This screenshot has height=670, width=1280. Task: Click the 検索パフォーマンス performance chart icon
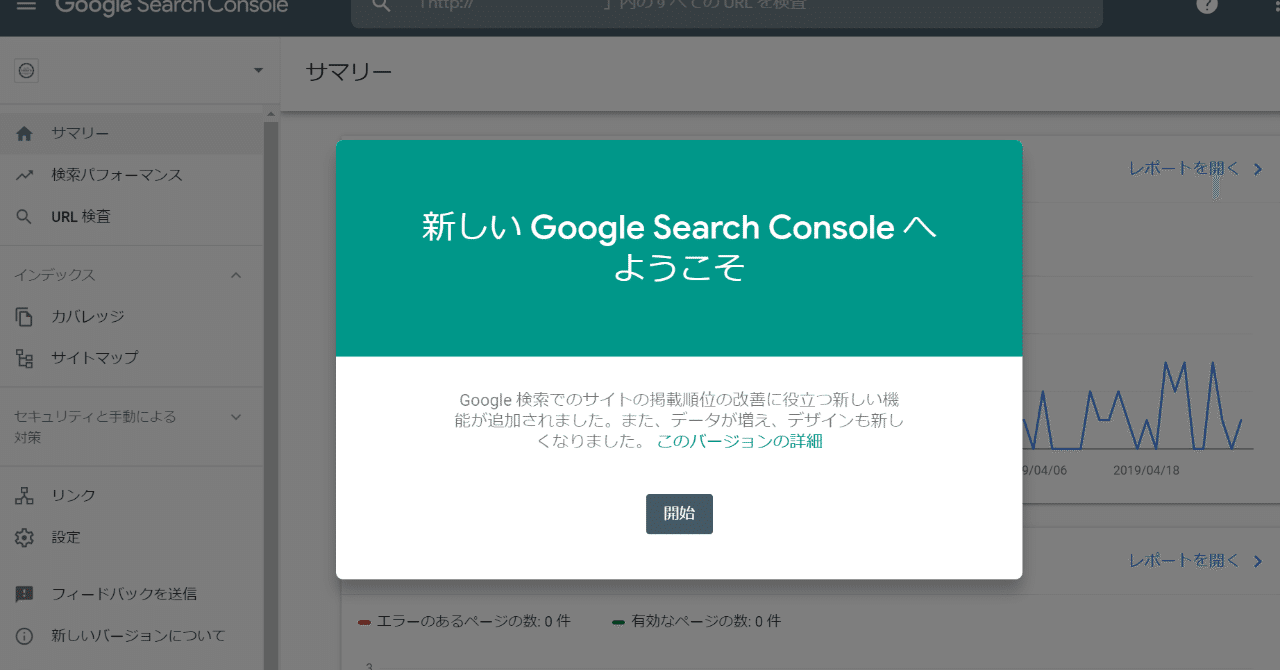pos(24,174)
